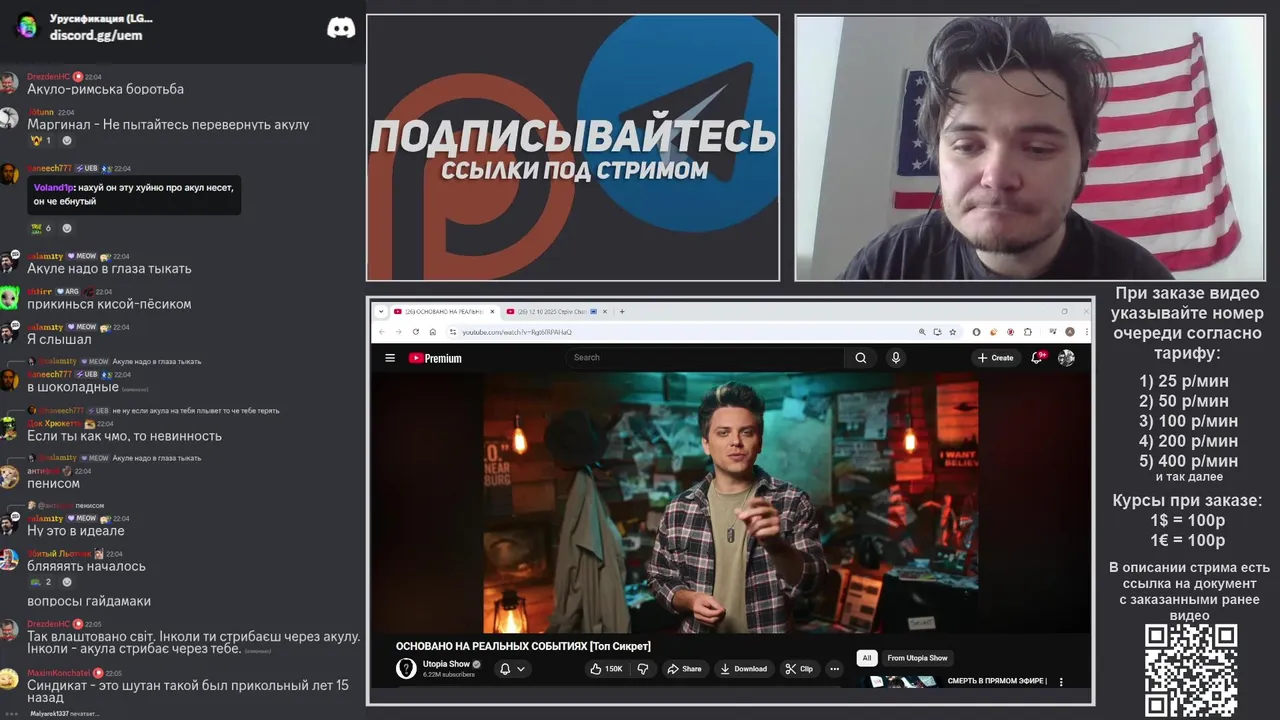1280x720 pixels.
Task: Open a new browser tab
Action: tap(622, 311)
